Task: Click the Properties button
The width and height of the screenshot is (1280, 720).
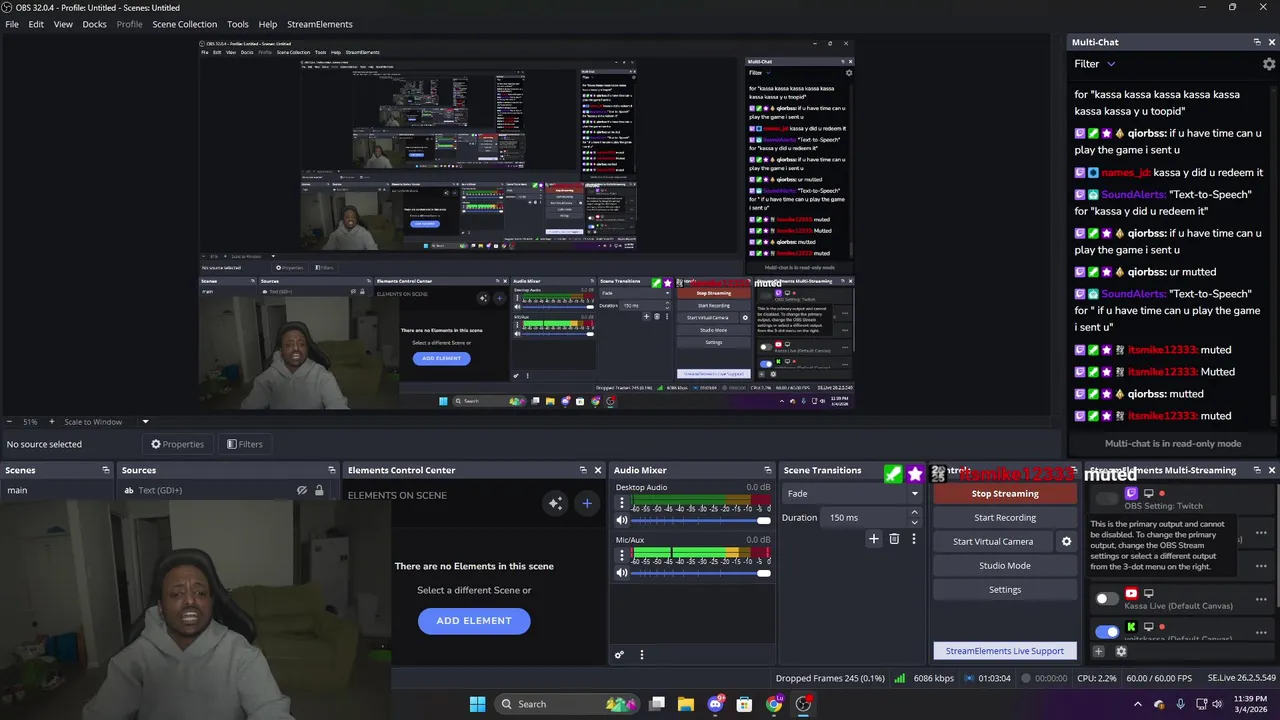Action: [177, 444]
